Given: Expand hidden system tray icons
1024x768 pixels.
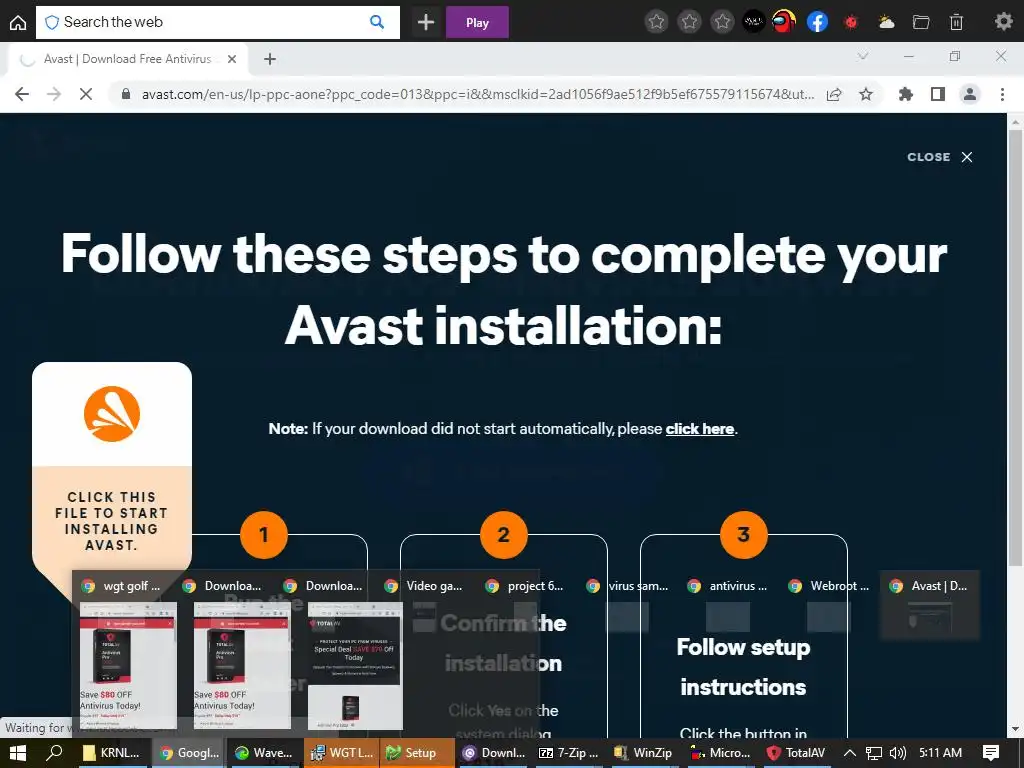Looking at the screenshot, I should tap(850, 753).
